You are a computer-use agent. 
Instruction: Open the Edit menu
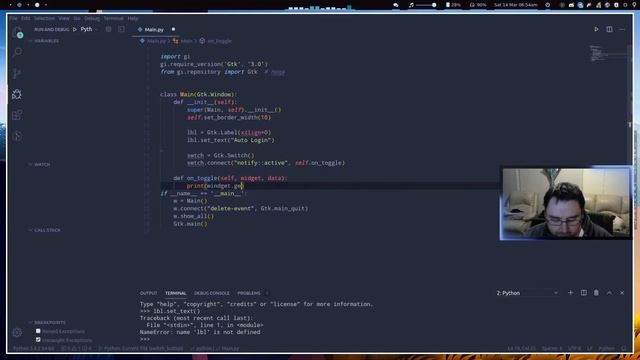click(26, 18)
